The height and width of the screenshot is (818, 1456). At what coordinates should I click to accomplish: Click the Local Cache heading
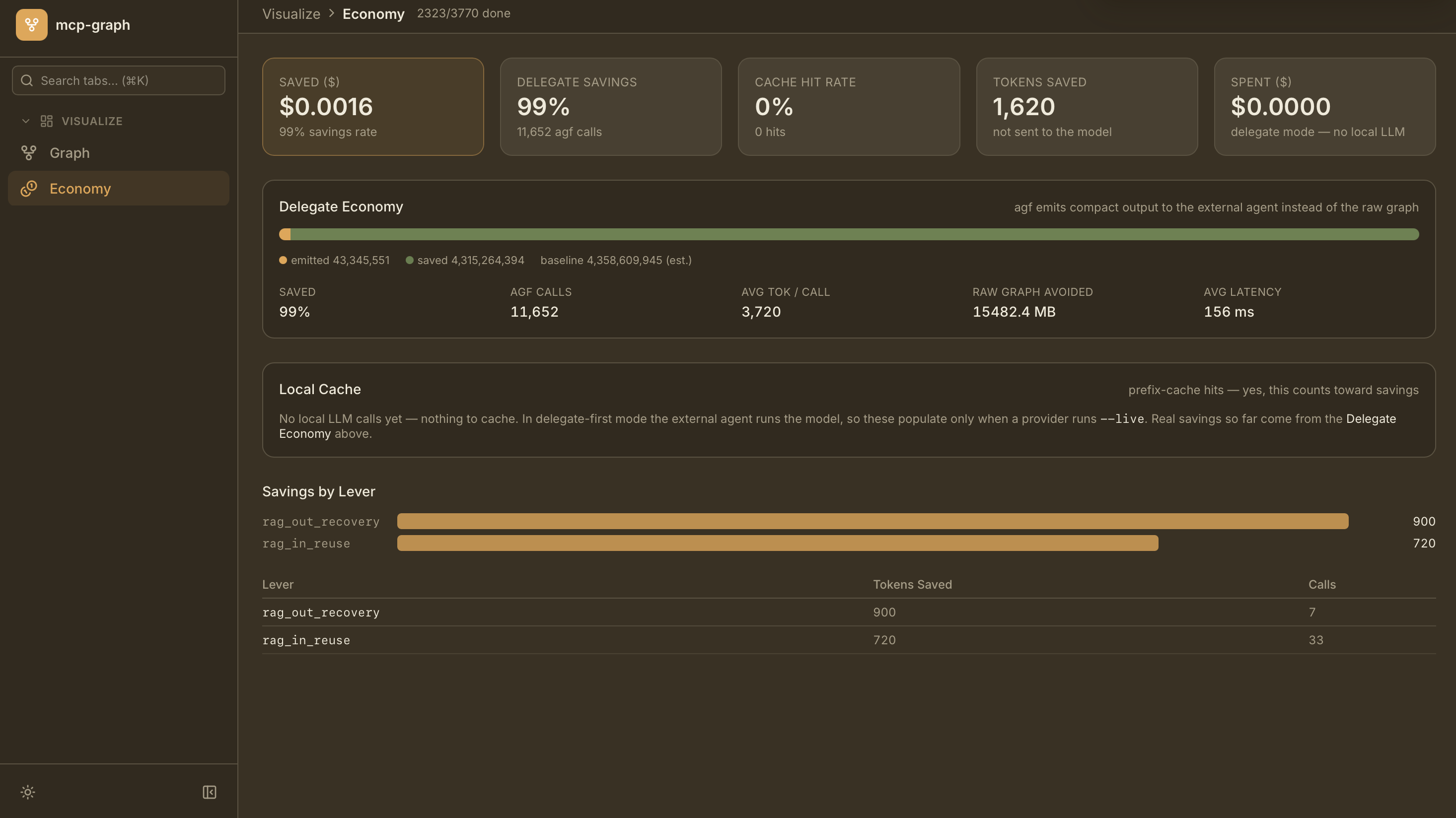[320, 389]
